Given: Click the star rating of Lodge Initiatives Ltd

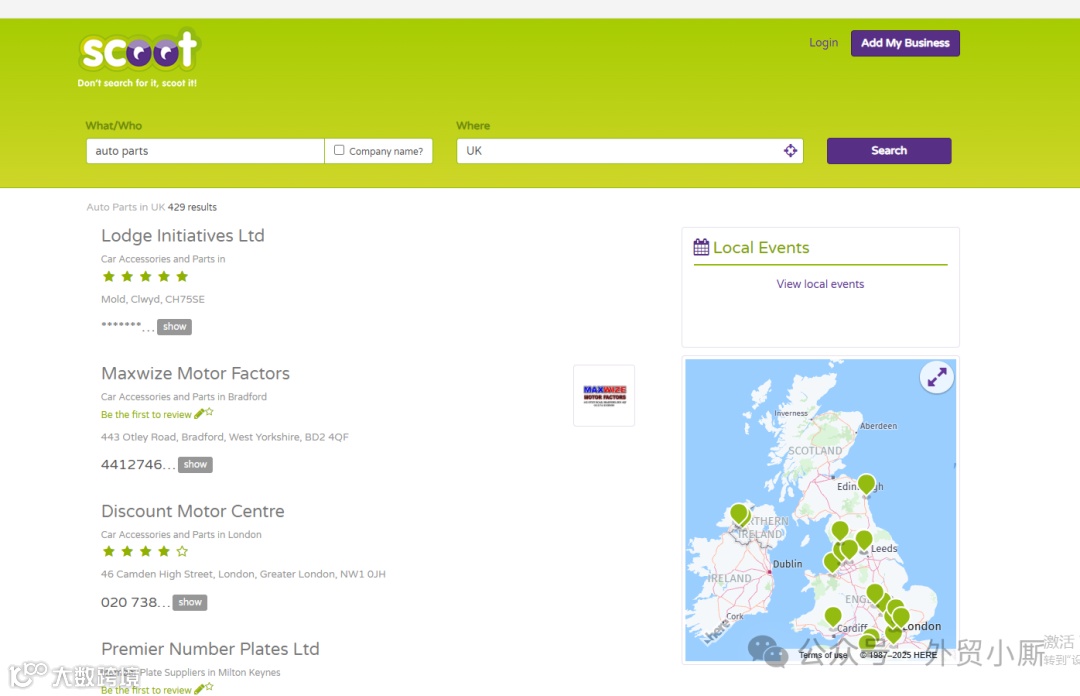Looking at the screenshot, I should tap(145, 276).
